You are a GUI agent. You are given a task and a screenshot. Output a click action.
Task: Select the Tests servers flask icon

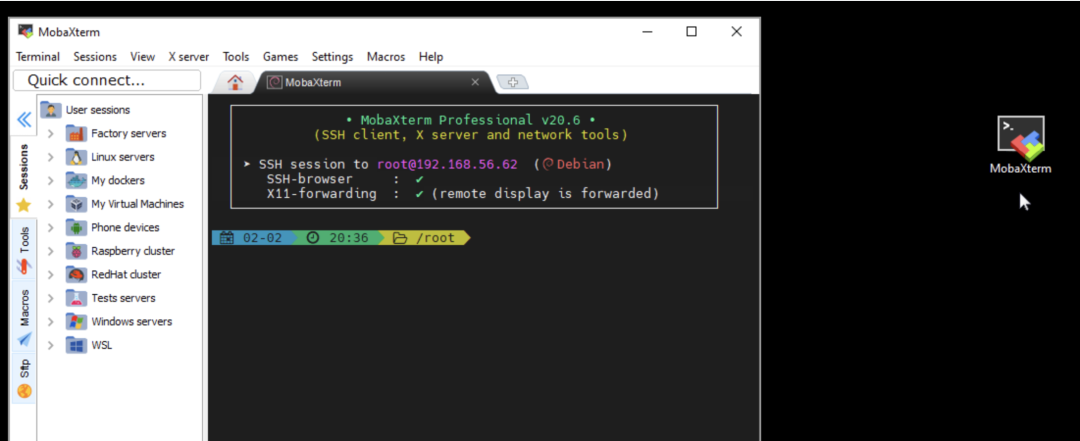pos(76,298)
